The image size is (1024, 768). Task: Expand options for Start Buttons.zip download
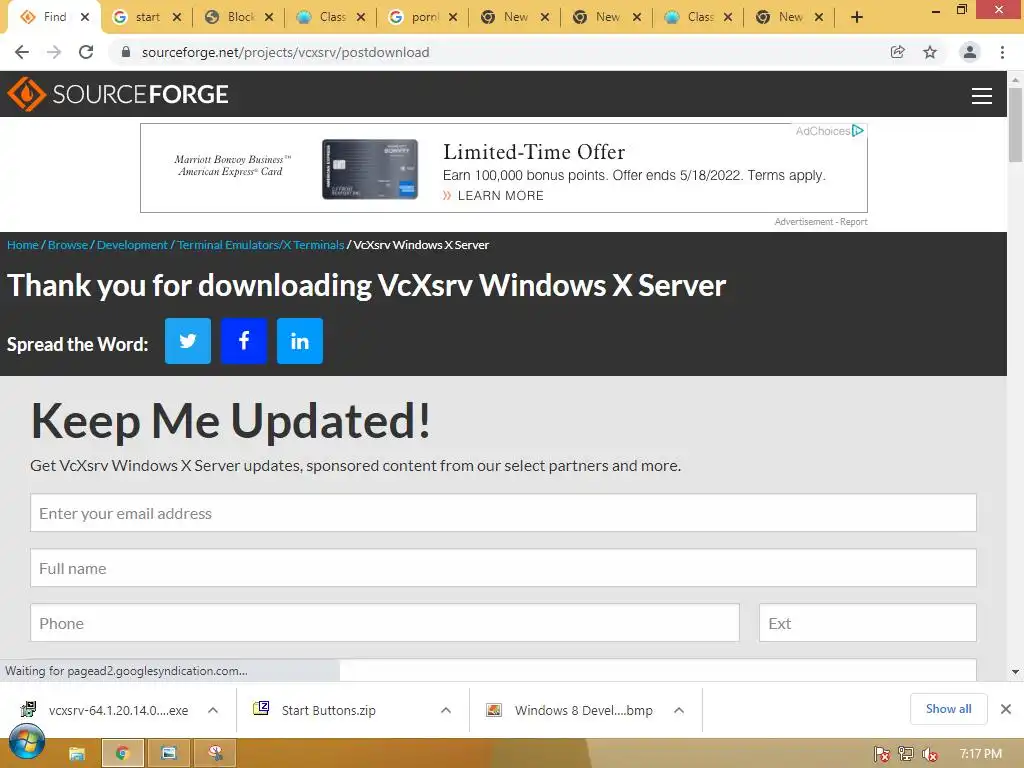click(x=446, y=710)
